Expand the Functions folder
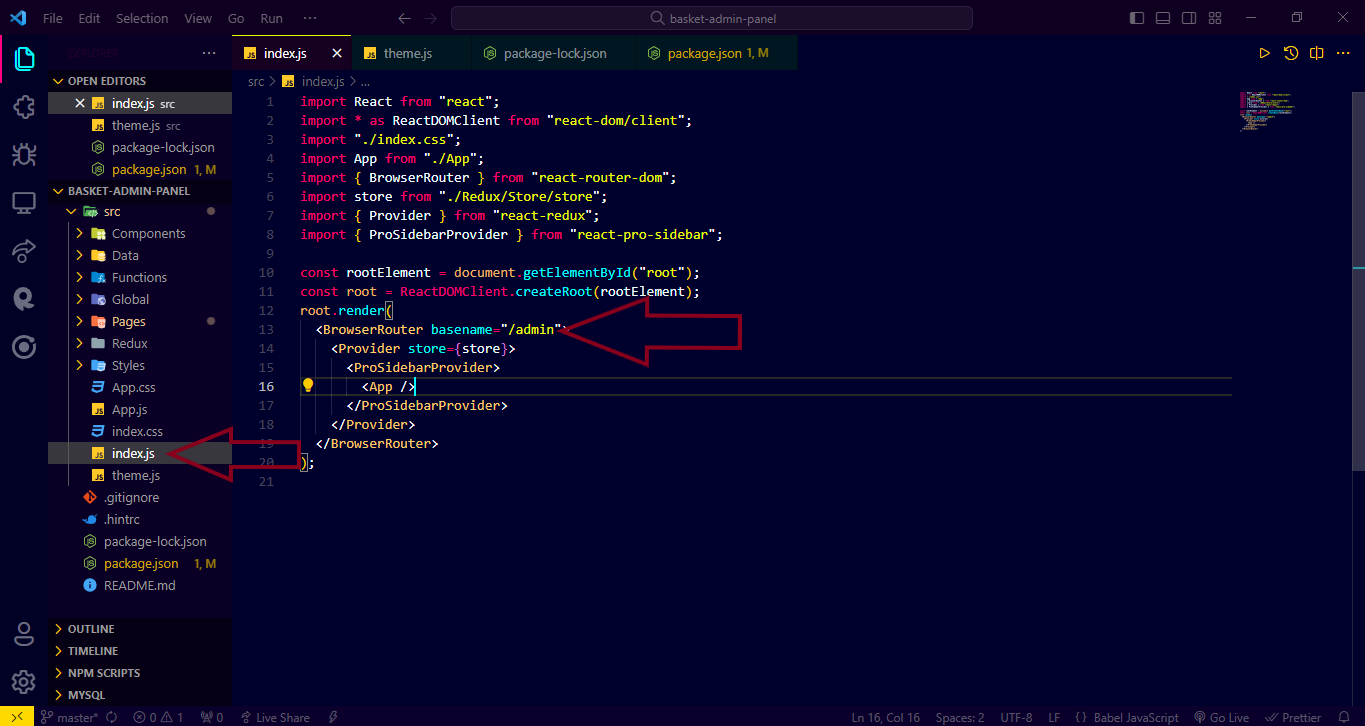The image size is (1365, 726). 140,278
